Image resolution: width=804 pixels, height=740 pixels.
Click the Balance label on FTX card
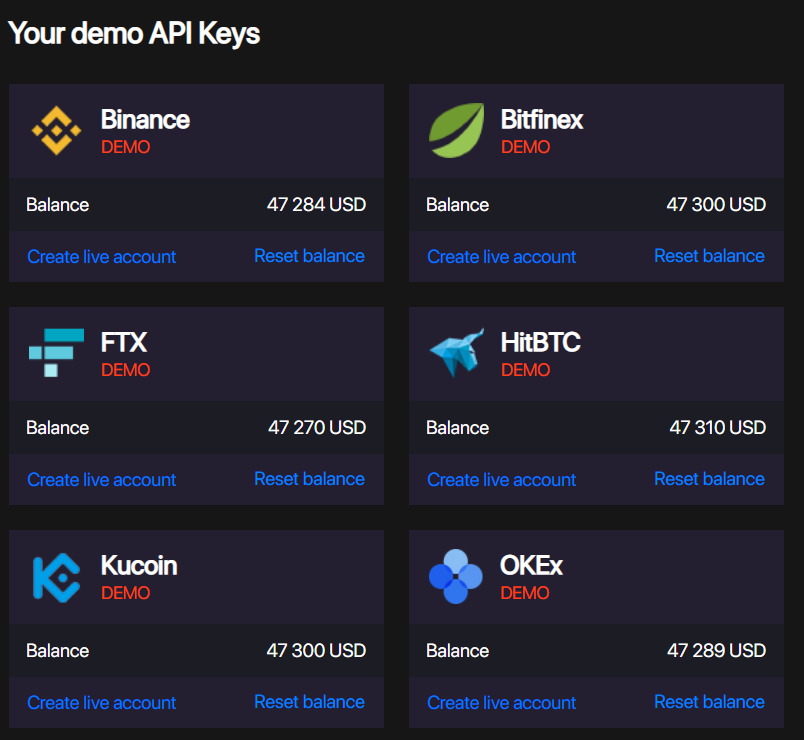pyautogui.click(x=57, y=428)
